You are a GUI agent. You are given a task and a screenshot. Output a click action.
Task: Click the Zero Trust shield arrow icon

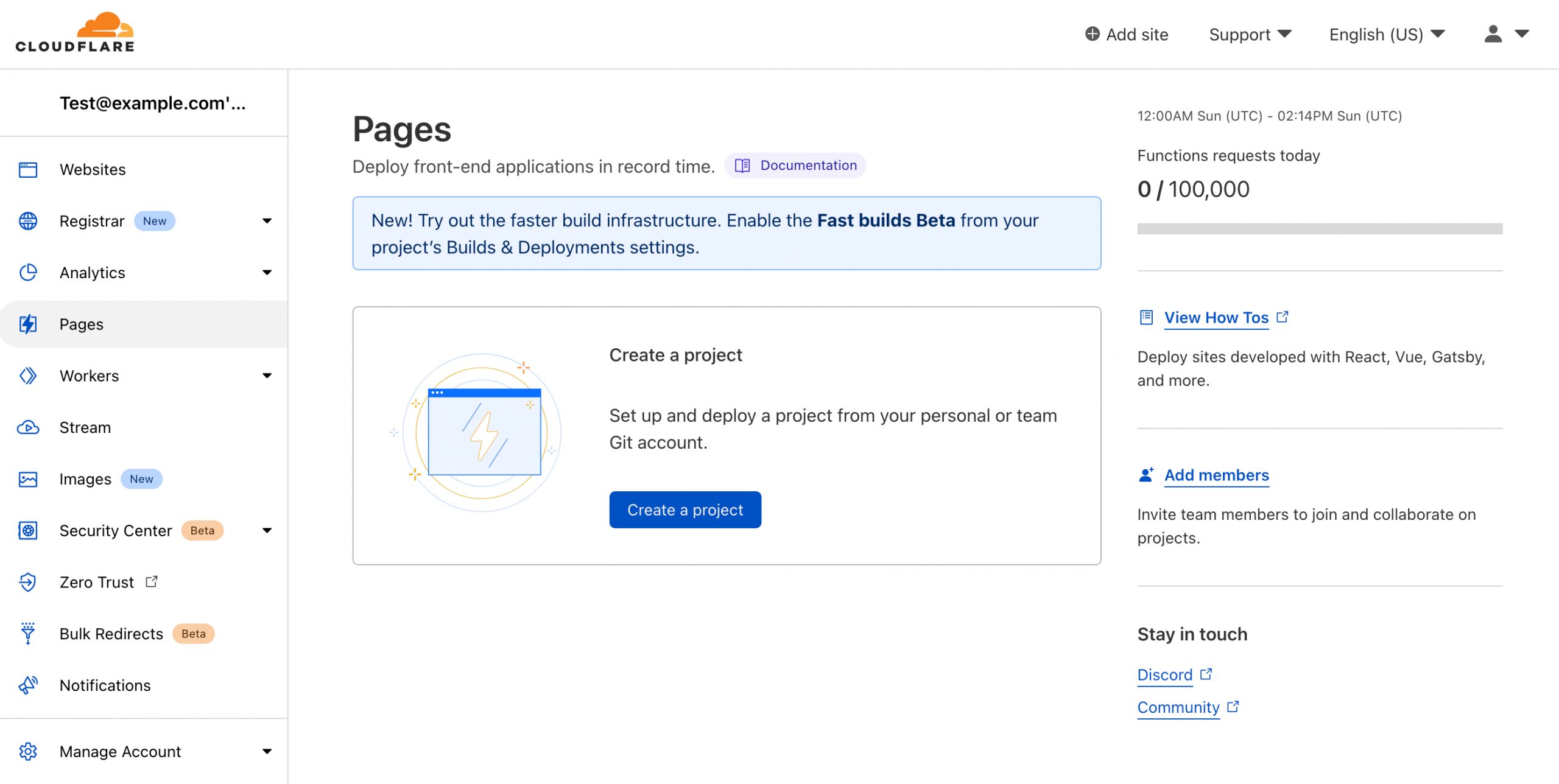click(28, 583)
